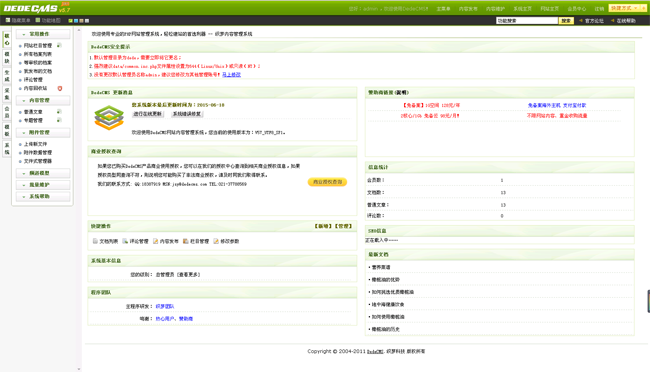
Task: Open 系统主页 in the top navigation
Action: (x=522, y=9)
